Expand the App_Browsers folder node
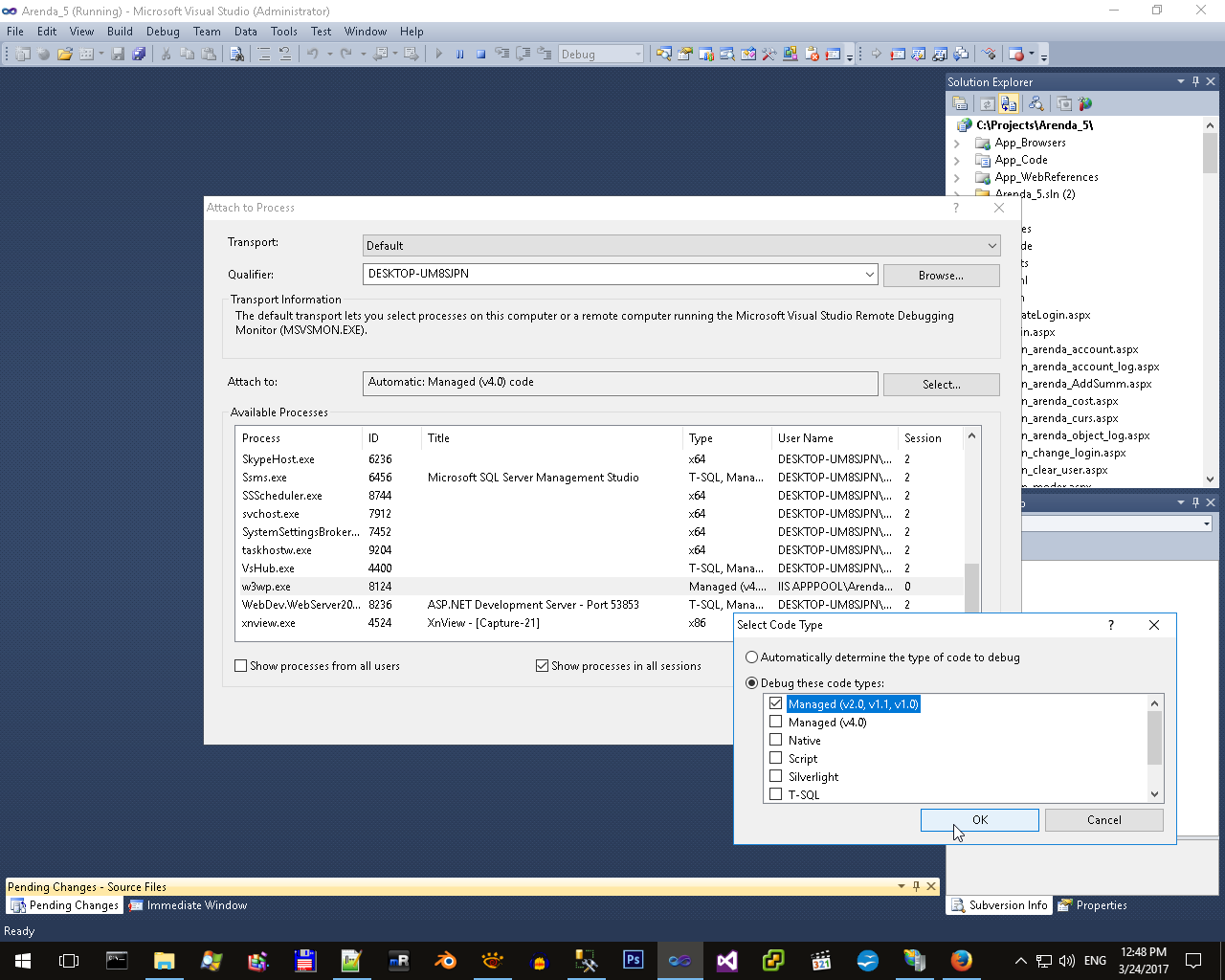This screenshot has width=1225, height=980. [x=957, y=144]
